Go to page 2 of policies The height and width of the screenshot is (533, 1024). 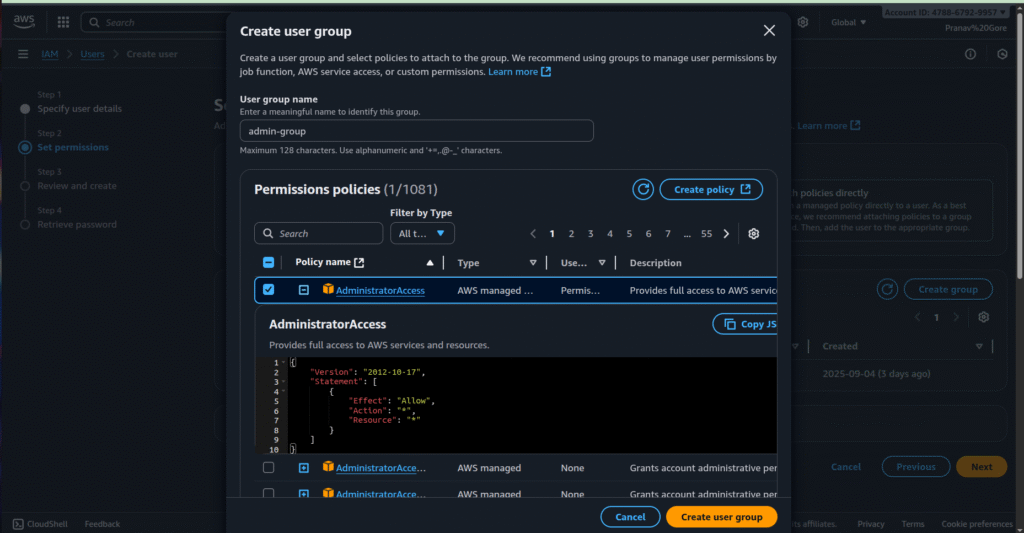coord(571,233)
